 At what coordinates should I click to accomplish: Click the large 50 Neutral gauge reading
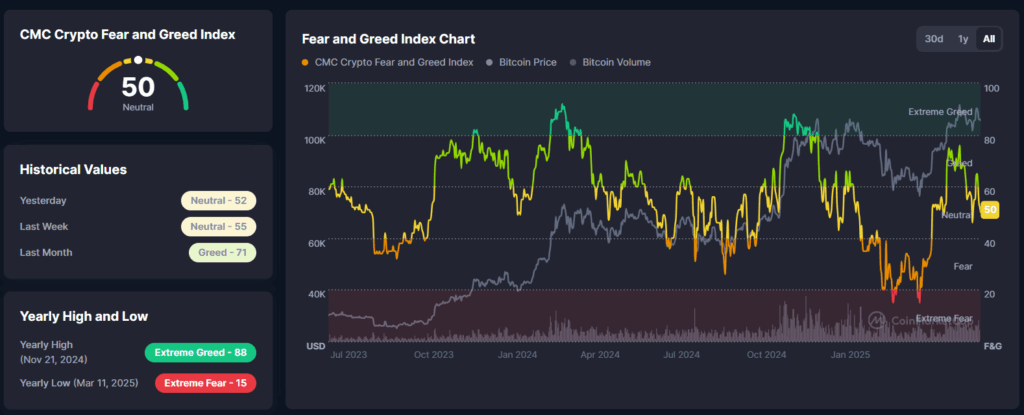[x=138, y=90]
